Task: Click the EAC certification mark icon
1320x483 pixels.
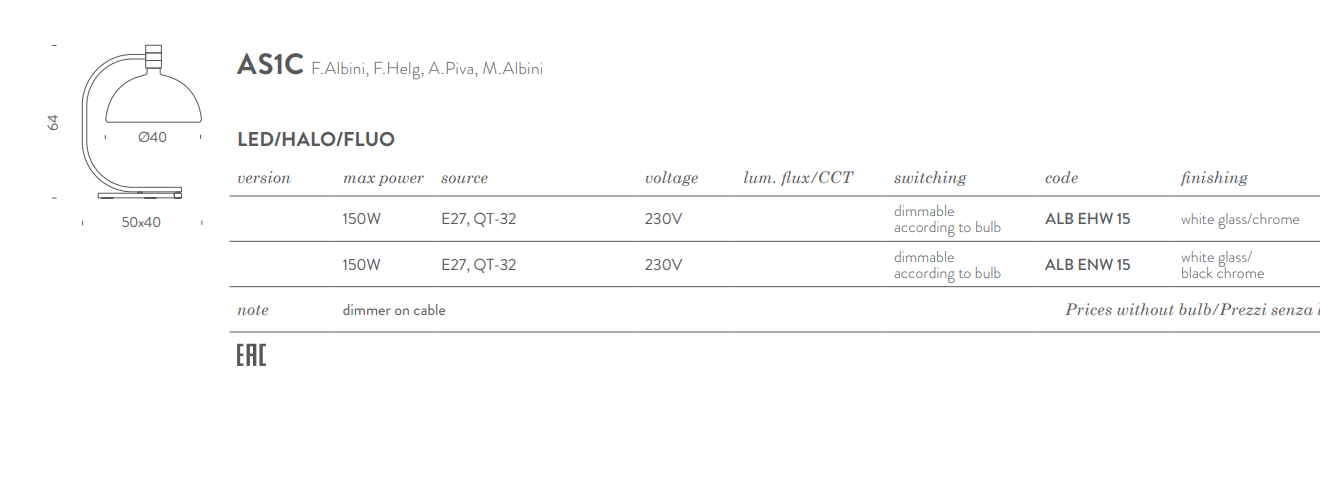Action: point(251,355)
